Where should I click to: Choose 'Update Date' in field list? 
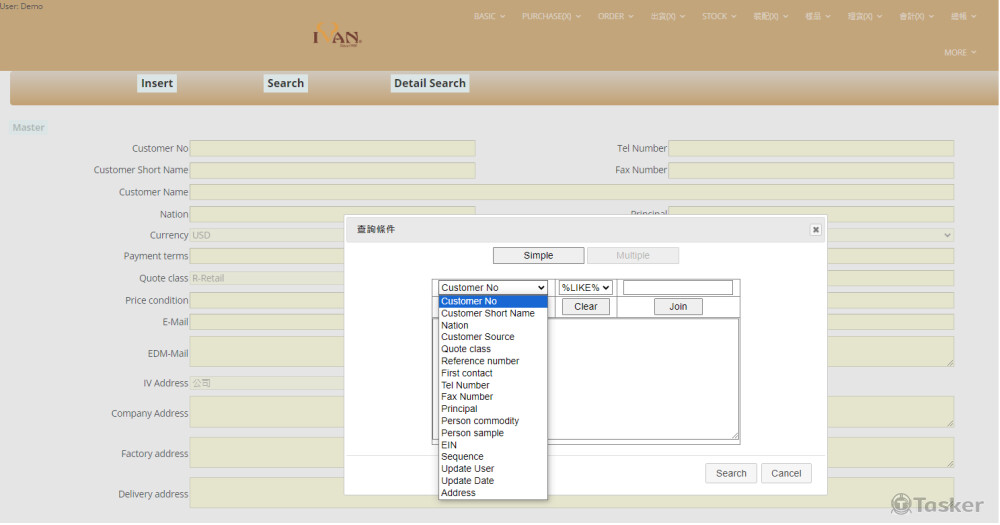pyautogui.click(x=467, y=481)
